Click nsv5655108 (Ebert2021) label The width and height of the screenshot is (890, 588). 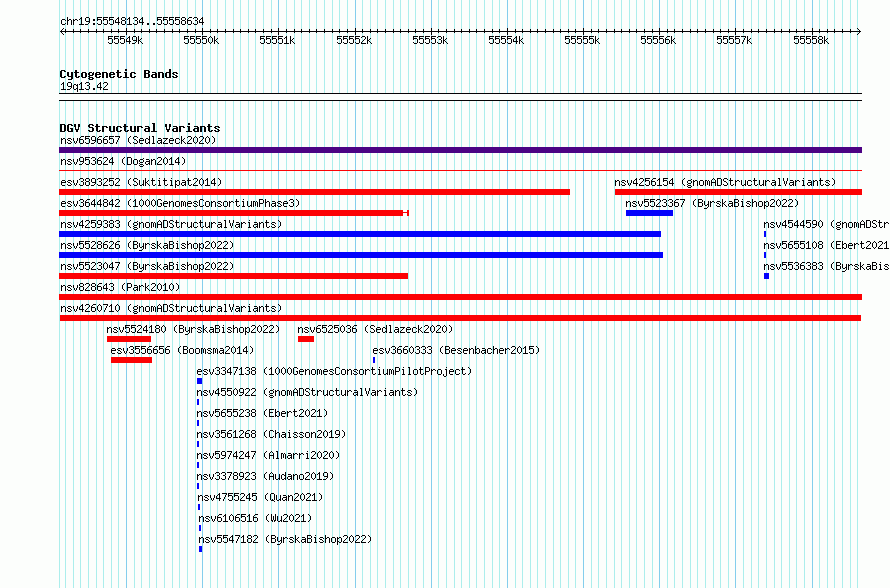click(x=826, y=245)
